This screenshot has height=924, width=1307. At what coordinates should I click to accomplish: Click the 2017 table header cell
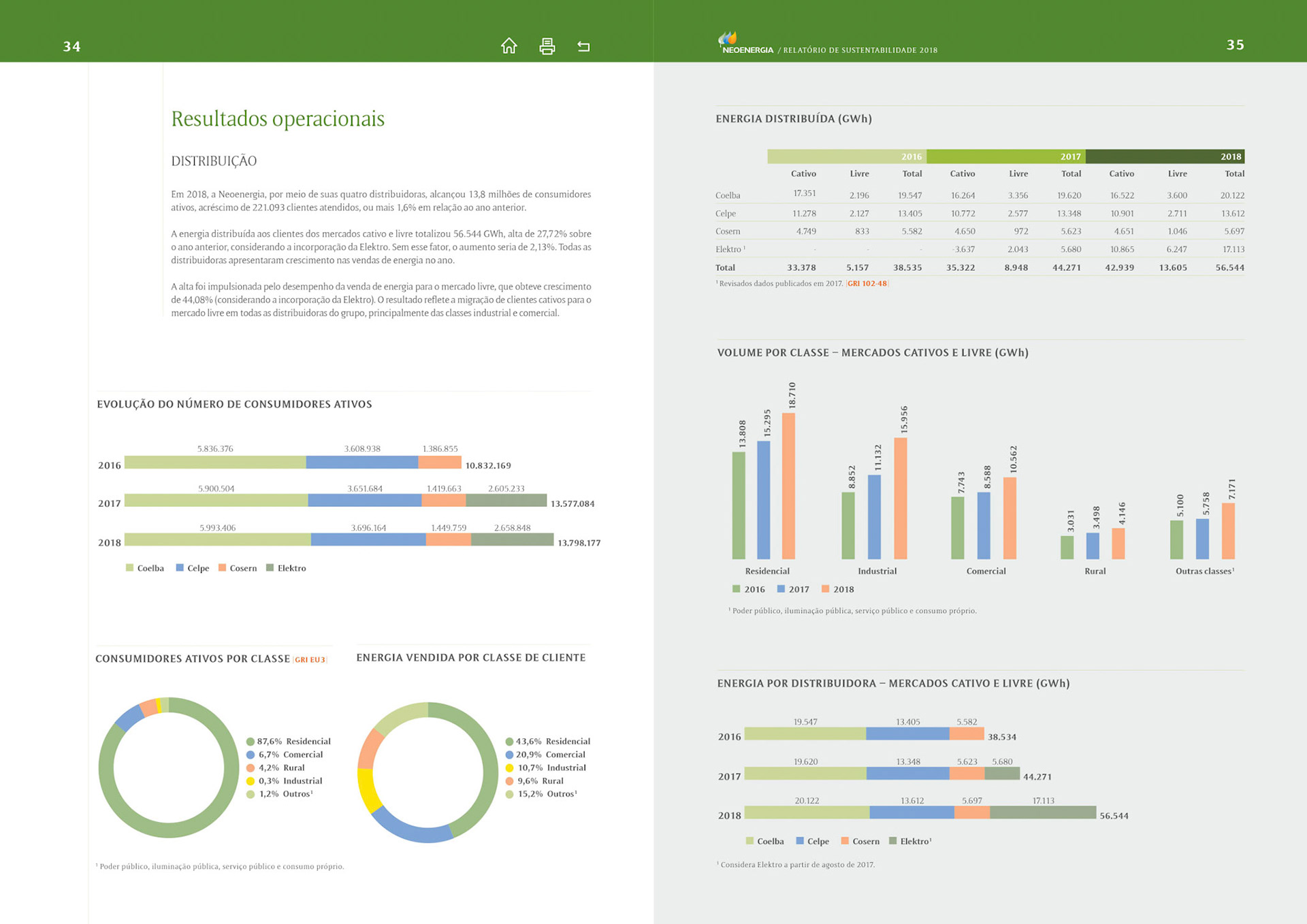click(x=1005, y=156)
